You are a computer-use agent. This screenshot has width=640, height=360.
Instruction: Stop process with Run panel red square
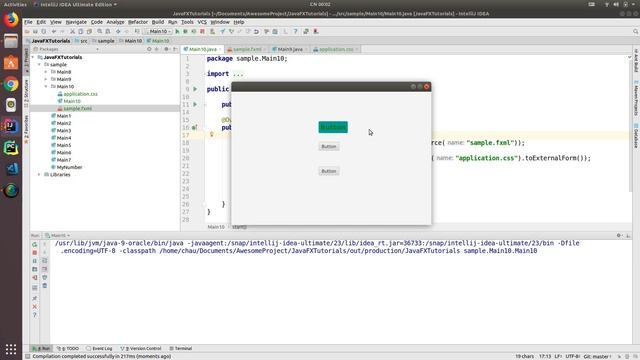(x=35, y=253)
